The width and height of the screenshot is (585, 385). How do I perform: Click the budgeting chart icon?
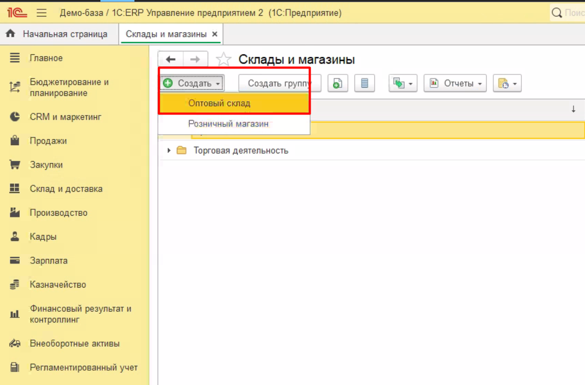coord(15,87)
